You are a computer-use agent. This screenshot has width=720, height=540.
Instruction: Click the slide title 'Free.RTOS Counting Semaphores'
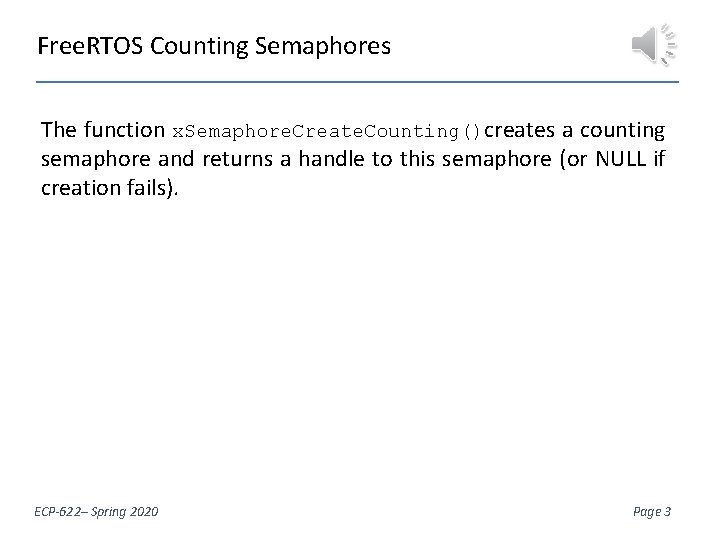pyautogui.click(x=213, y=46)
